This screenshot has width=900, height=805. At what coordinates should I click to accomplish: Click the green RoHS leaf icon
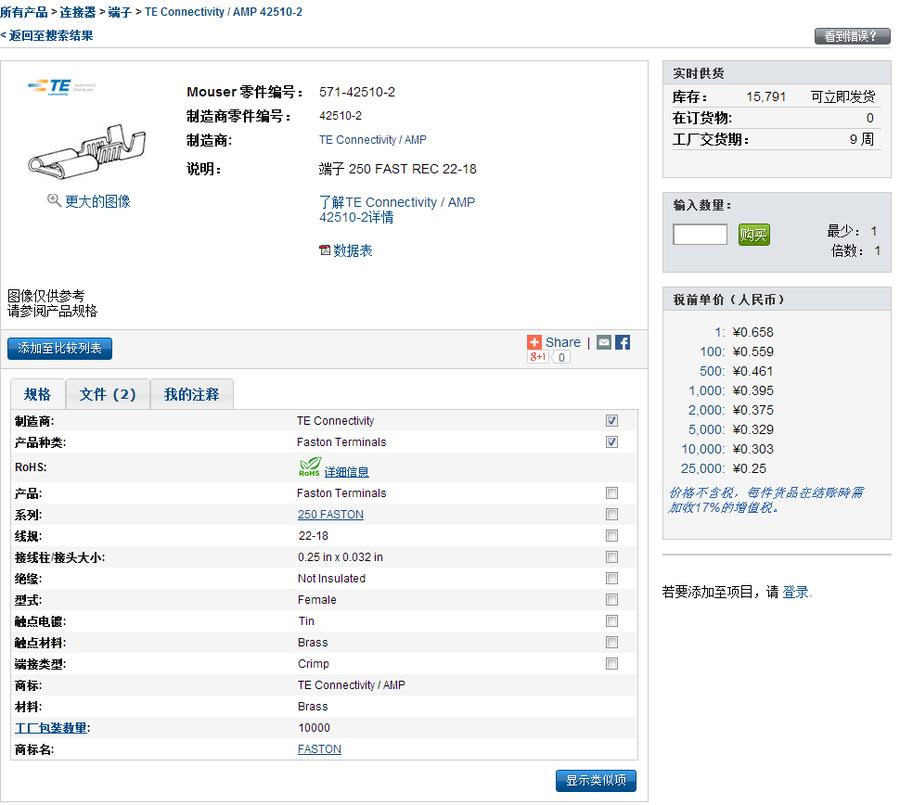309,467
